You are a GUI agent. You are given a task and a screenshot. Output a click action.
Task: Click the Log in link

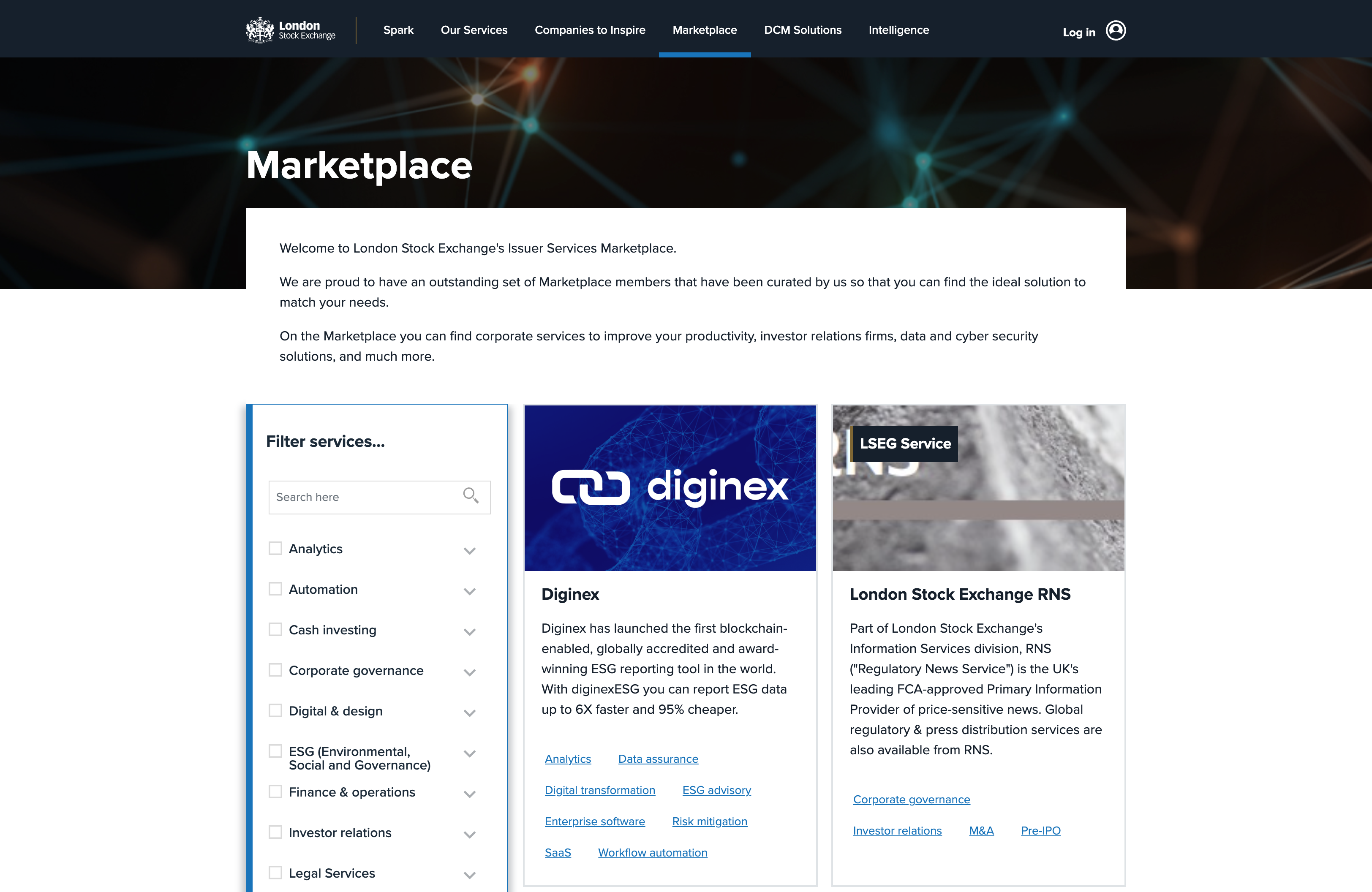tap(1078, 32)
